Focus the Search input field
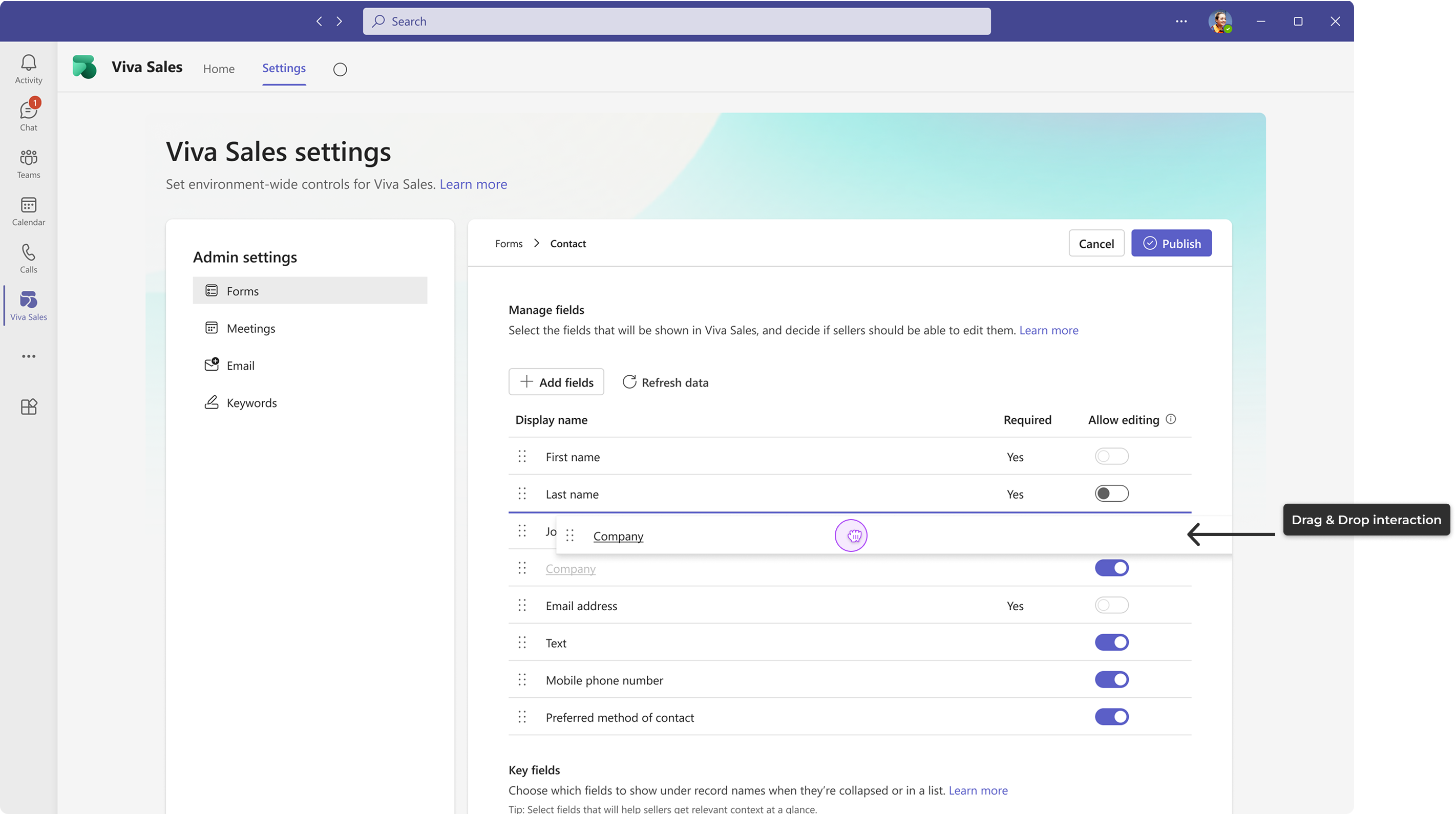Viewport: 1456px width, 814px height. [677, 22]
